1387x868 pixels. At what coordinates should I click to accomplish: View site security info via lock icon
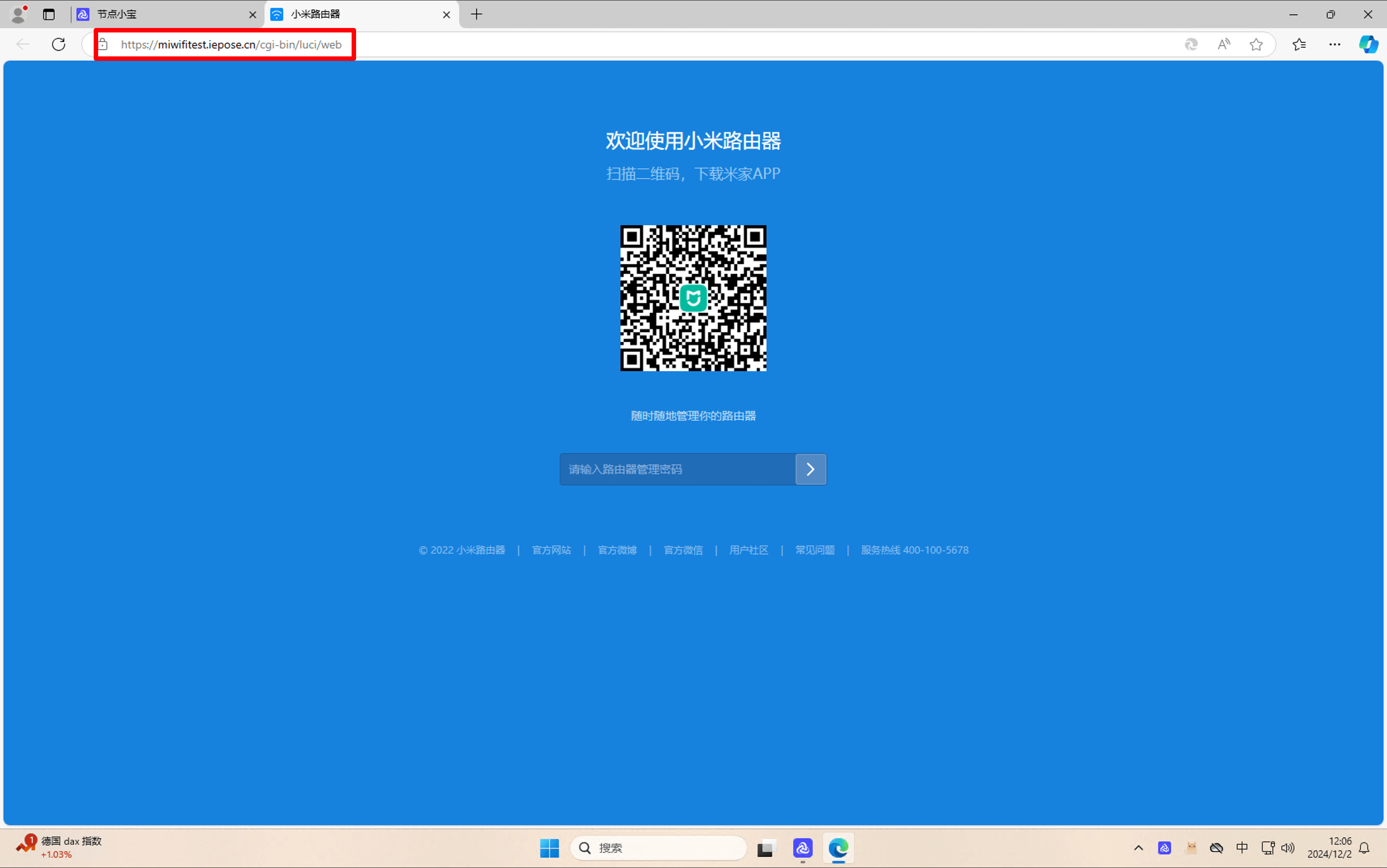tap(103, 44)
